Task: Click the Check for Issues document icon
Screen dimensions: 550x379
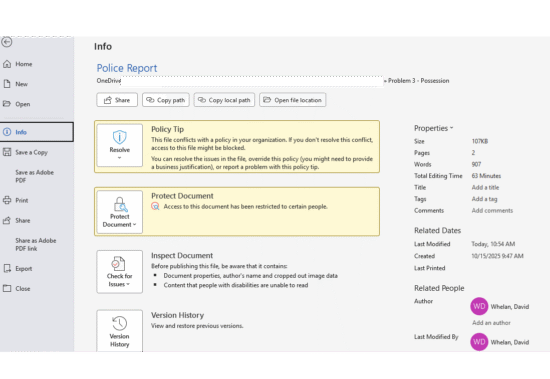Action: click(x=119, y=264)
